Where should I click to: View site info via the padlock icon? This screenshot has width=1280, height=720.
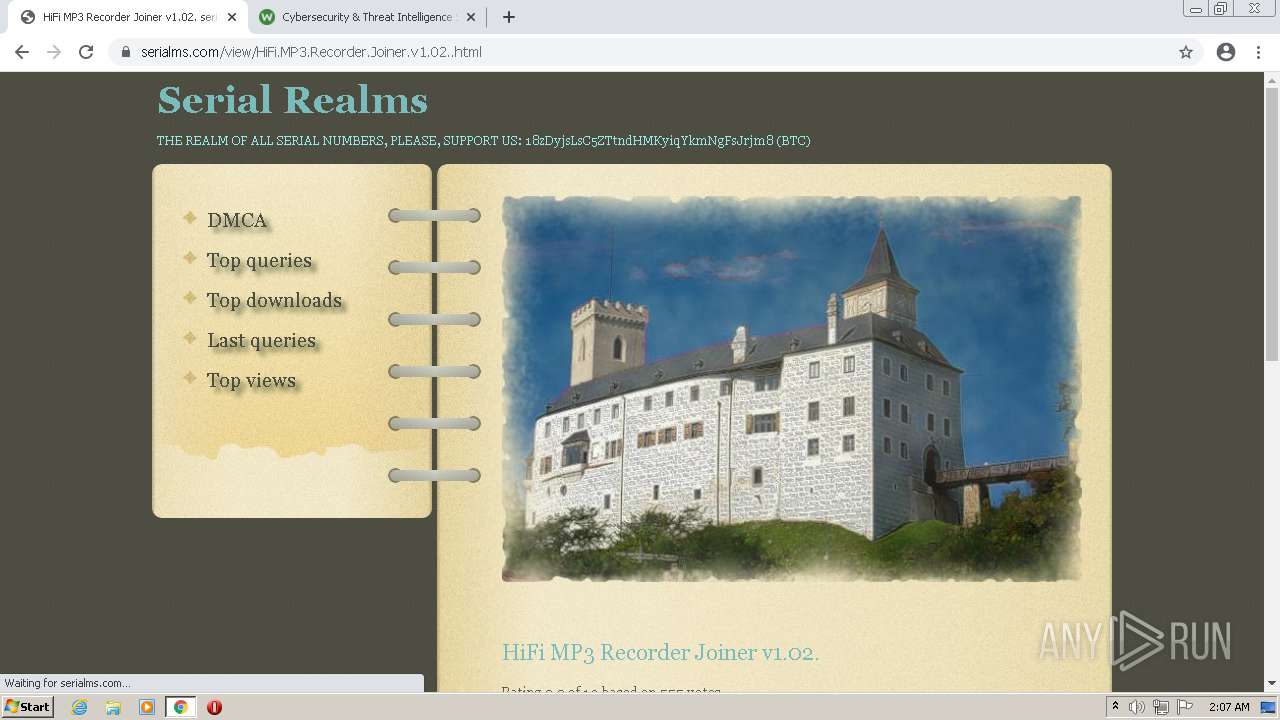pyautogui.click(x=126, y=52)
